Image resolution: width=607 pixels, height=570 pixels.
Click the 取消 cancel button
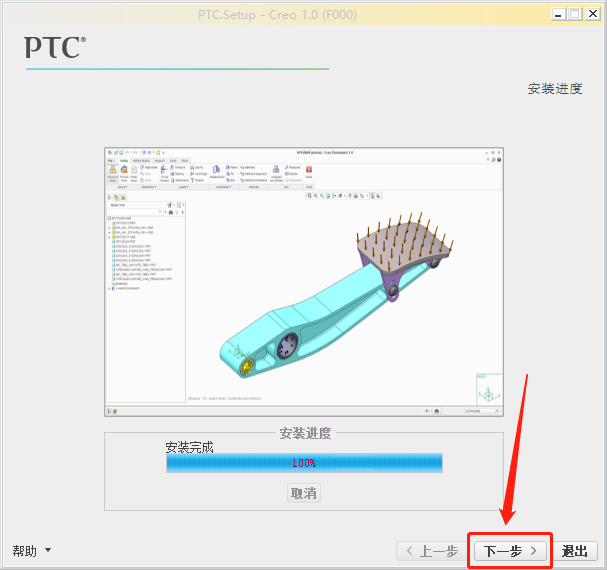coord(304,493)
